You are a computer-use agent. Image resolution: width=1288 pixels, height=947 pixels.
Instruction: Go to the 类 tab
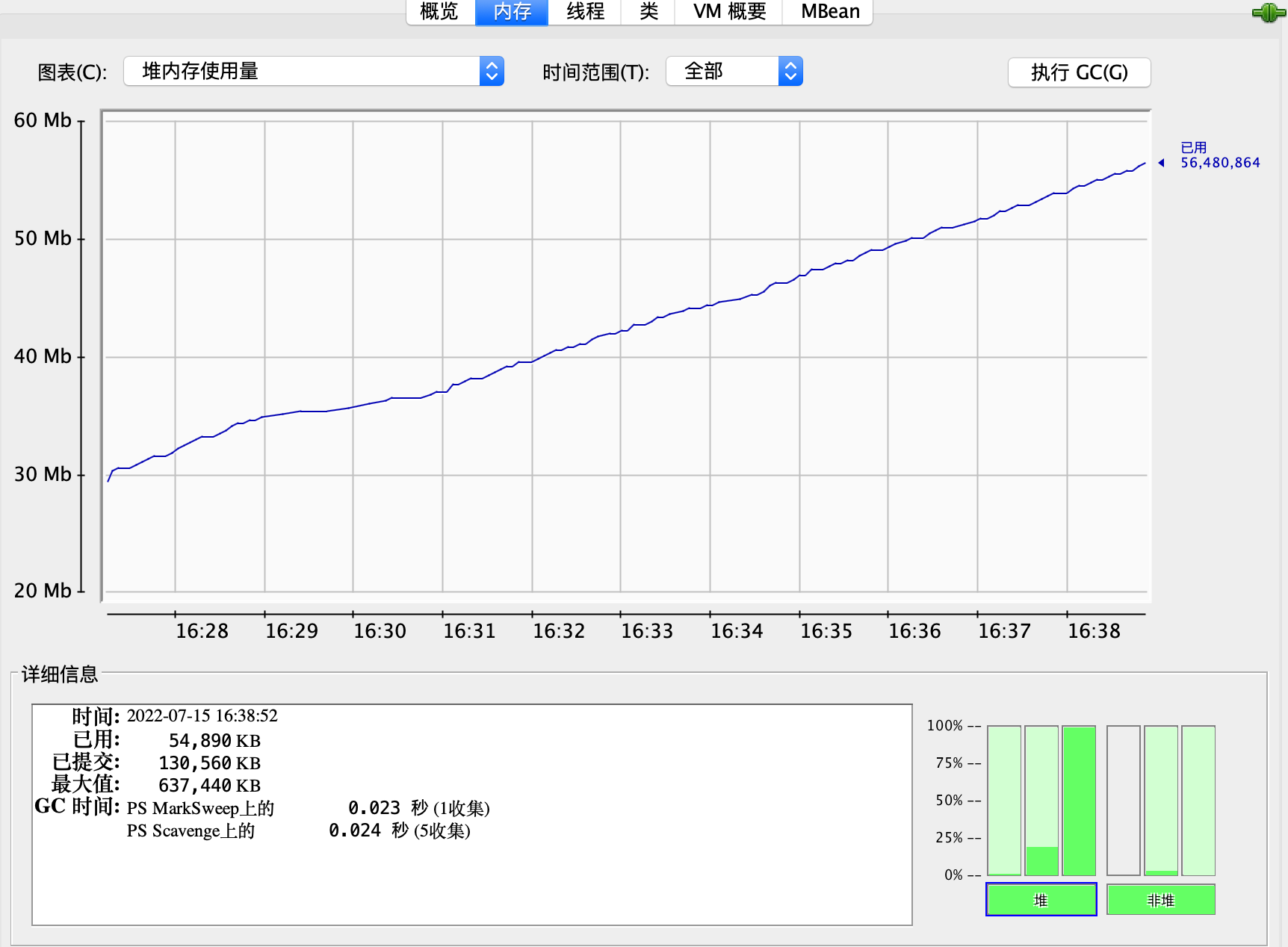pos(648,12)
